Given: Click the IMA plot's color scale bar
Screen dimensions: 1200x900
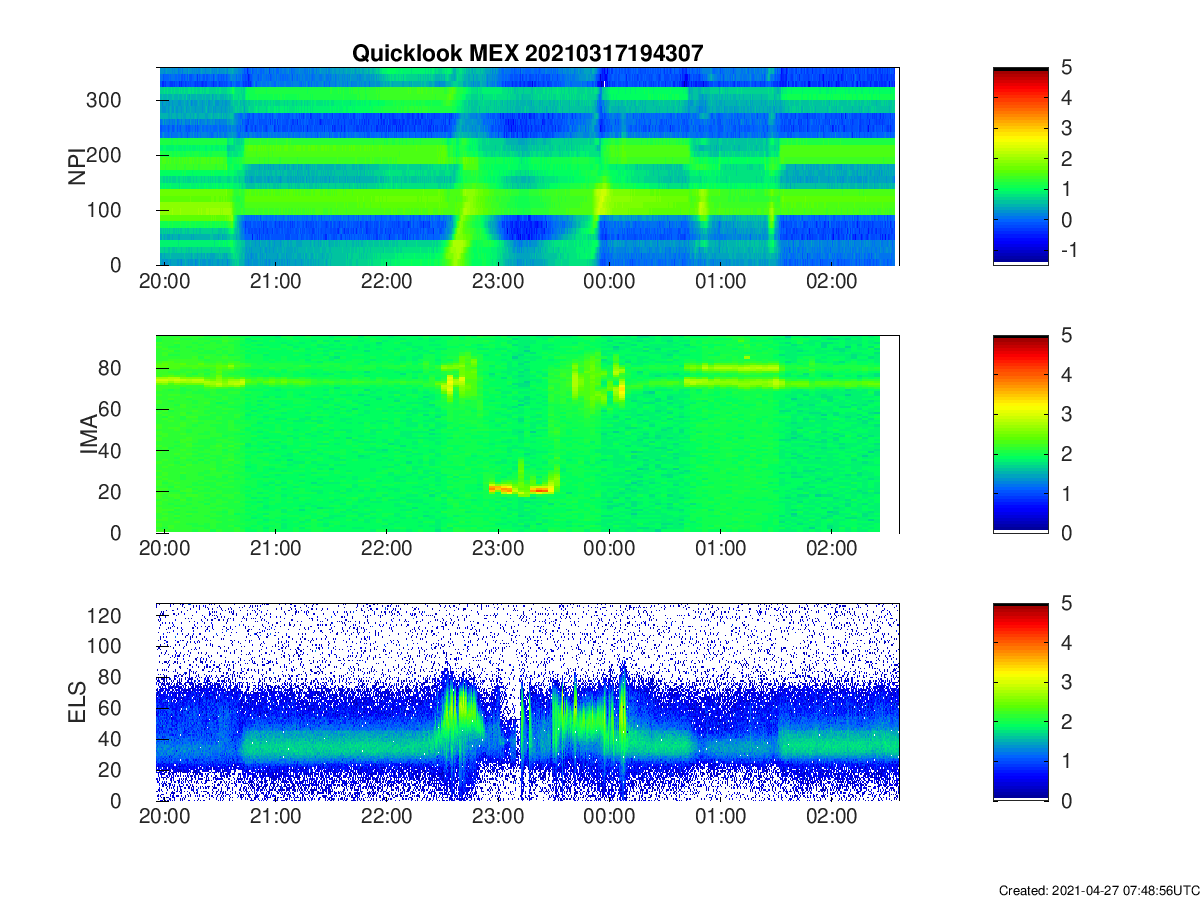Looking at the screenshot, I should coord(1021,434).
